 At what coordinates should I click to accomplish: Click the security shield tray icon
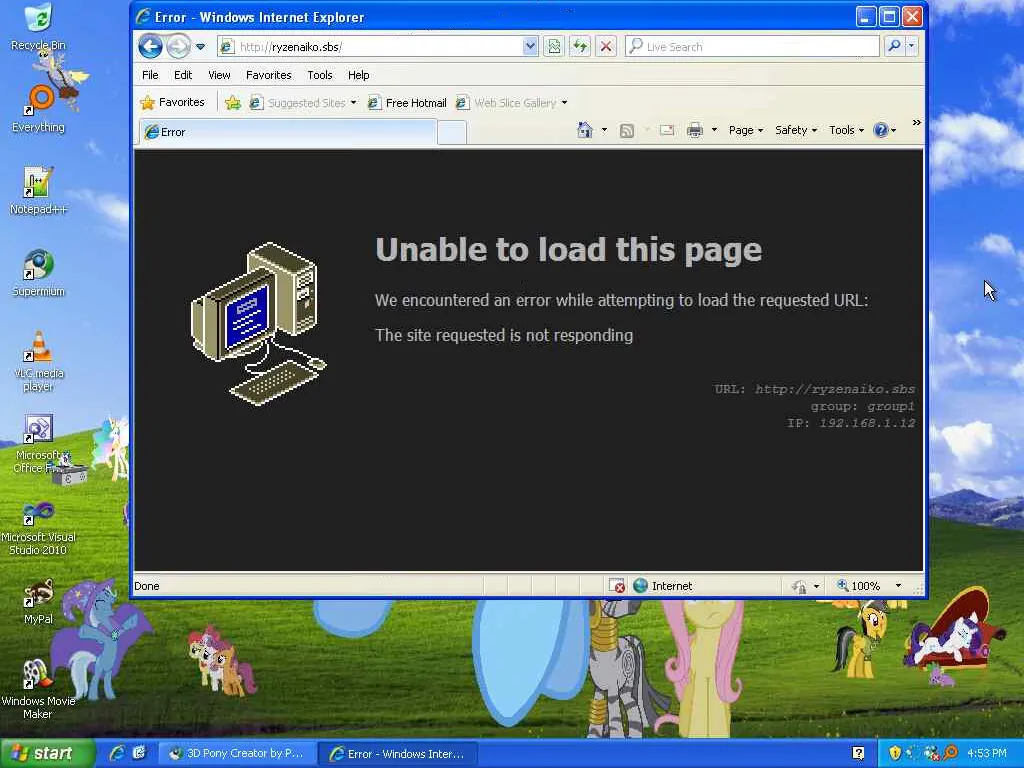pyautogui.click(x=895, y=753)
